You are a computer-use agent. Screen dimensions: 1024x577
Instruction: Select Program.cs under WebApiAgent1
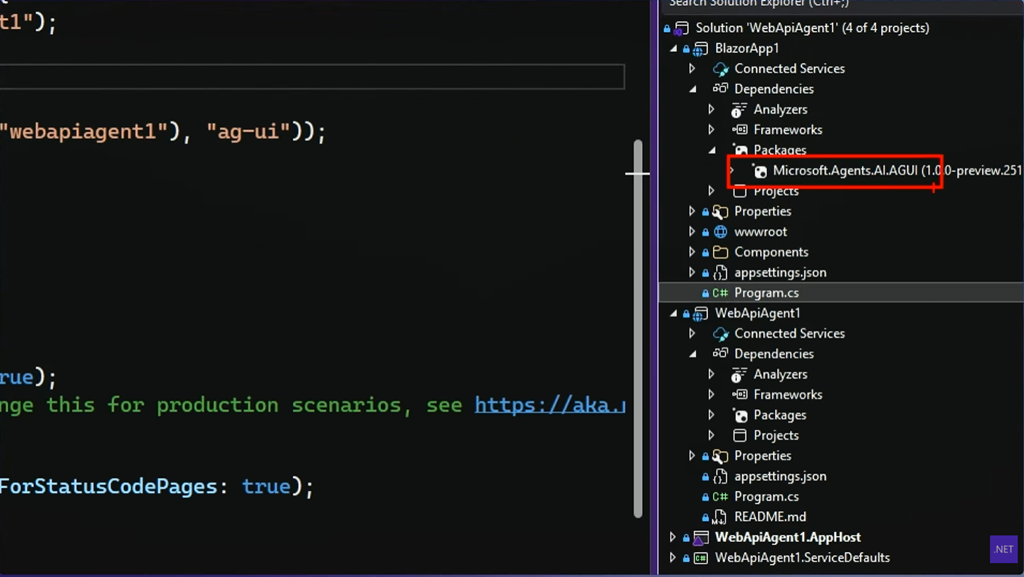766,497
